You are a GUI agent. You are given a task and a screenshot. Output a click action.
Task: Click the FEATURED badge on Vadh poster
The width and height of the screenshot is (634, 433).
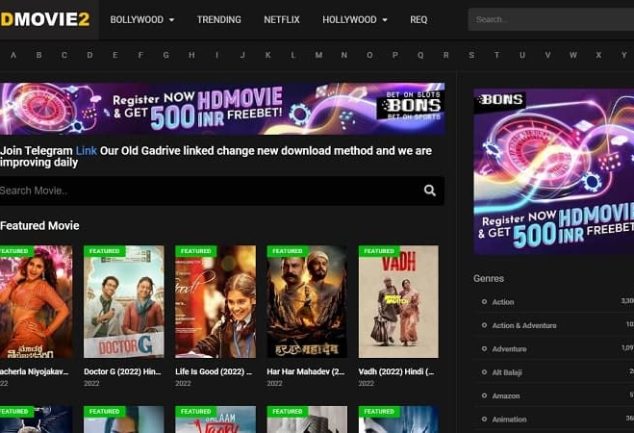[x=379, y=251]
